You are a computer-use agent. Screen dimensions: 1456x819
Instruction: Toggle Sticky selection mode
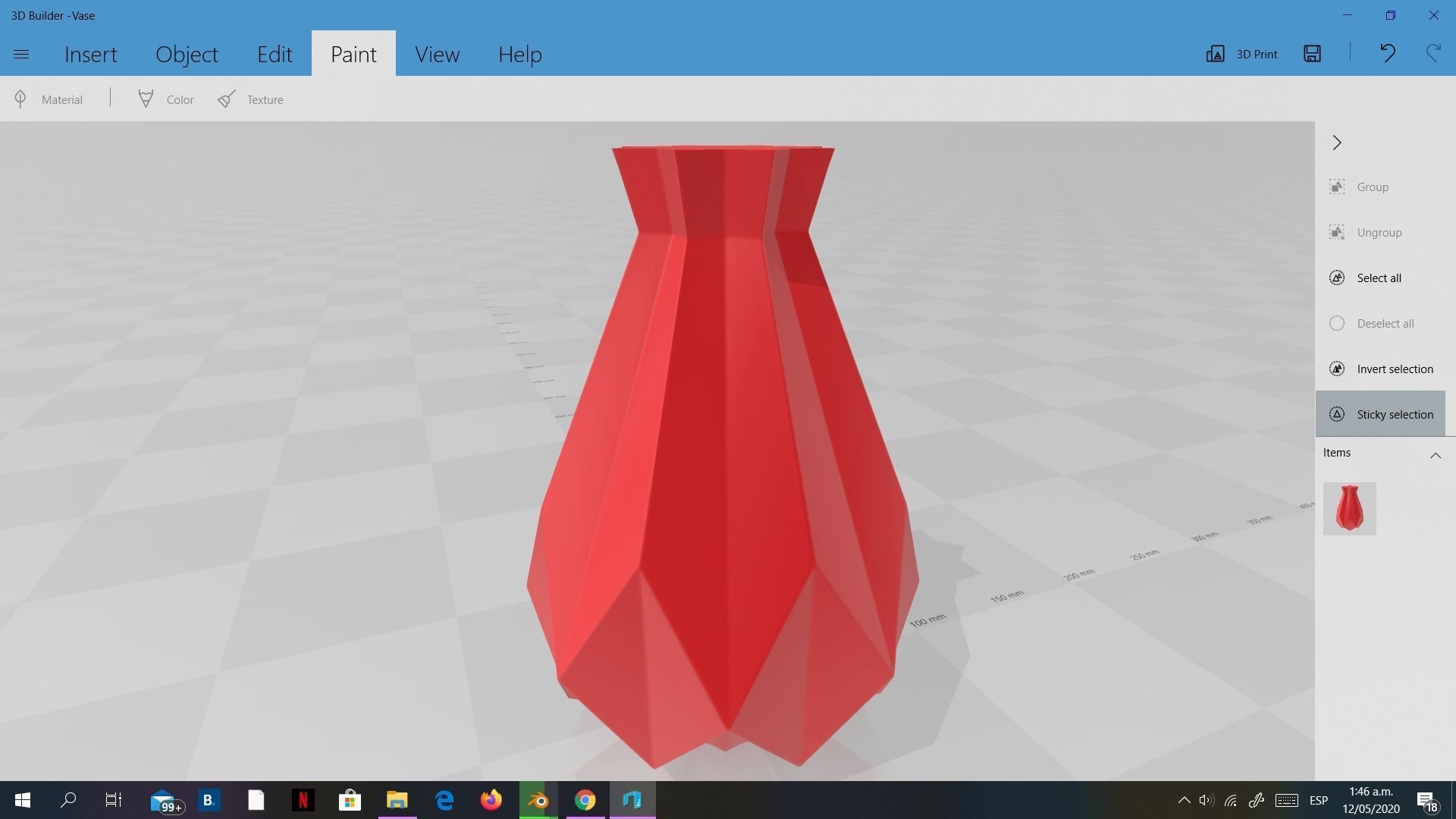pyautogui.click(x=1379, y=414)
